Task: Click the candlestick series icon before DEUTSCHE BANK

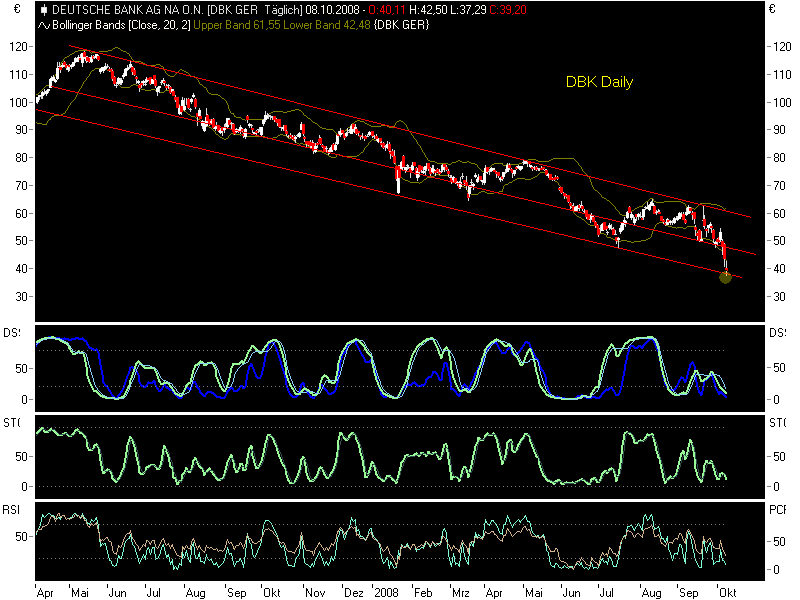Action: [x=44, y=10]
